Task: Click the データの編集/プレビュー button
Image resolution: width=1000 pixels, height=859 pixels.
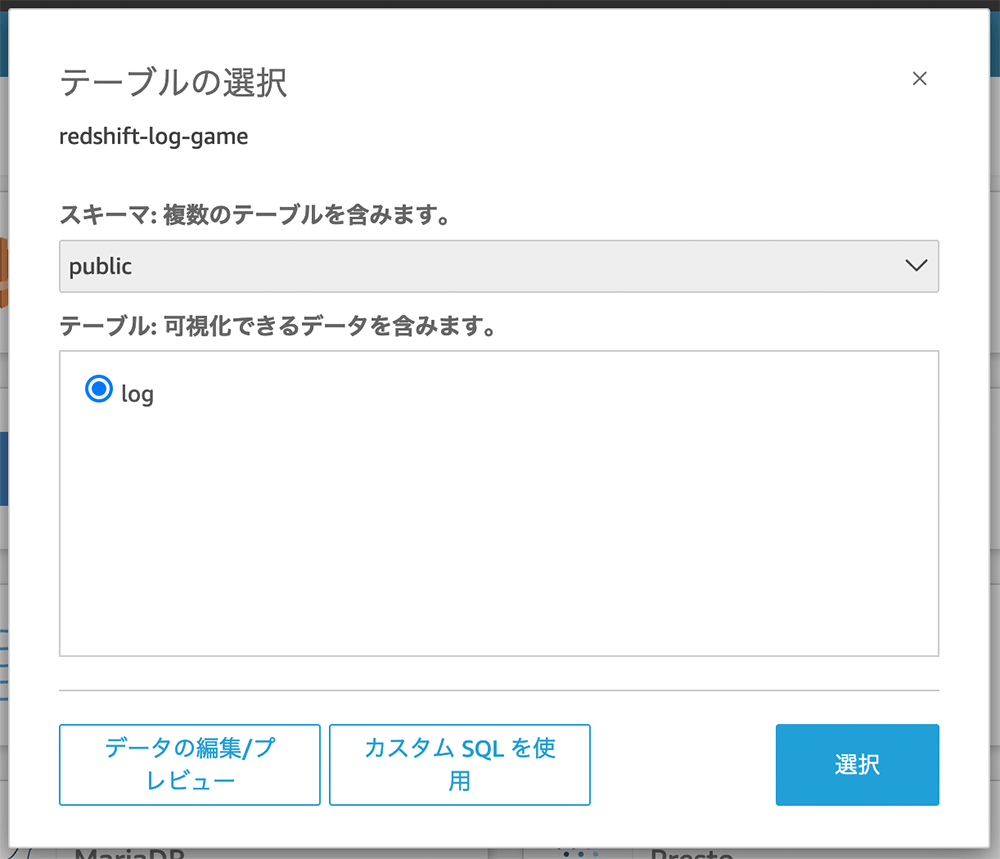Action: pyautogui.click(x=189, y=764)
